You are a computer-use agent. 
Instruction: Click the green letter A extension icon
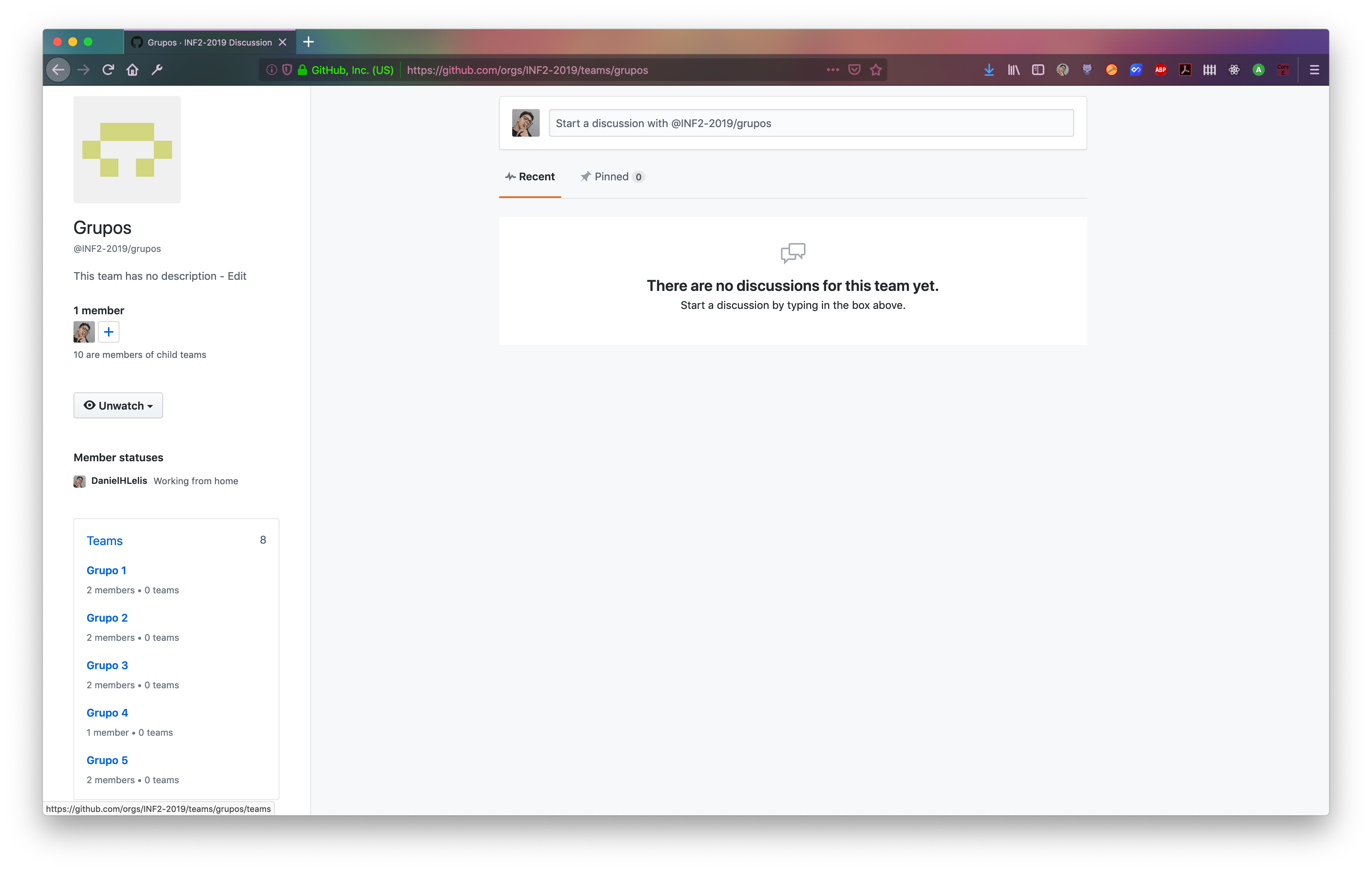pos(1259,70)
